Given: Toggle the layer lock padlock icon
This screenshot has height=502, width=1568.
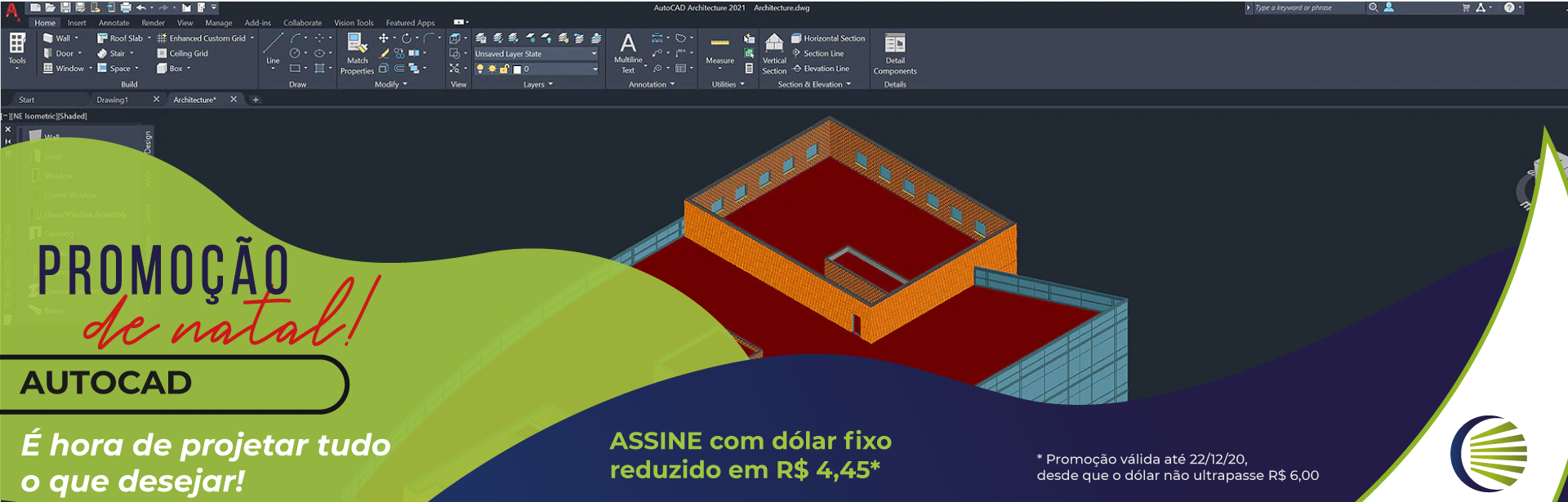Looking at the screenshot, I should (504, 69).
